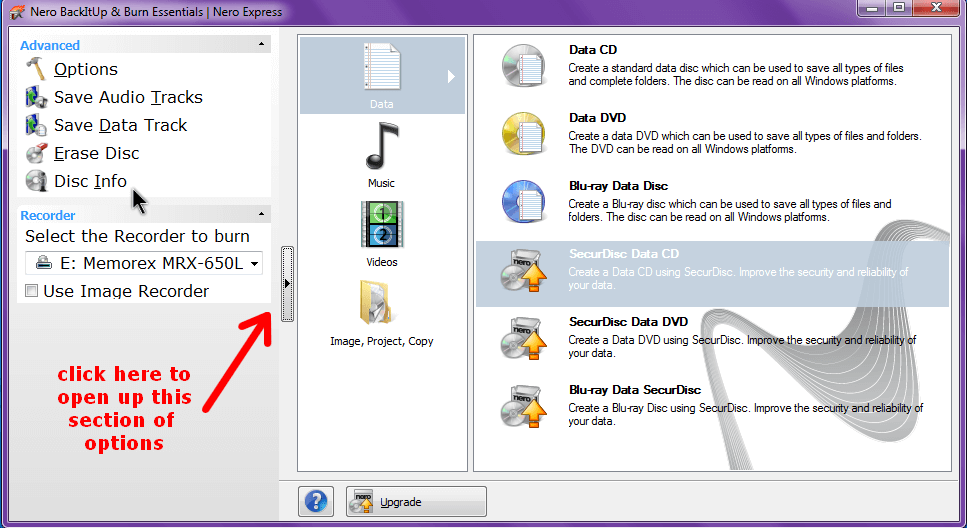Close the Nero Express window
The image size is (967, 528).
tap(937, 8)
